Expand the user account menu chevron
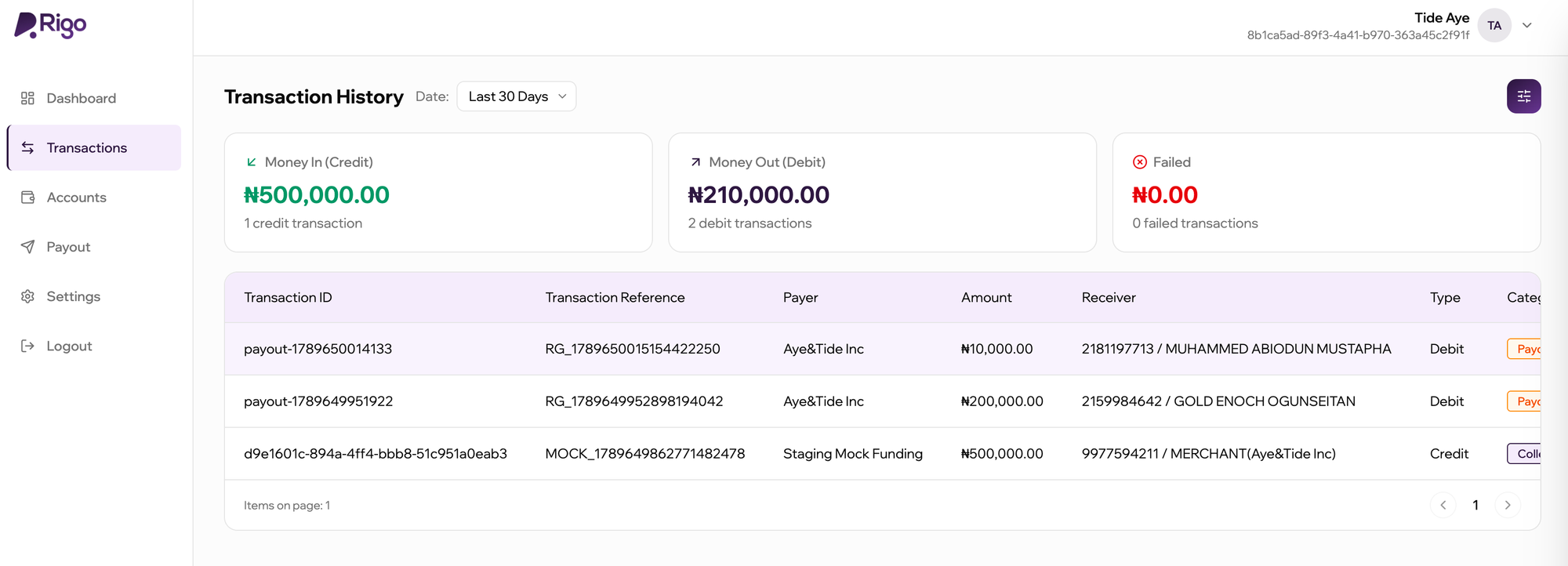 tap(1527, 25)
